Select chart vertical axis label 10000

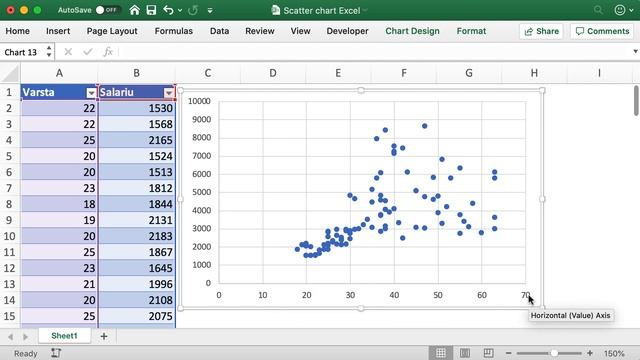(199, 101)
